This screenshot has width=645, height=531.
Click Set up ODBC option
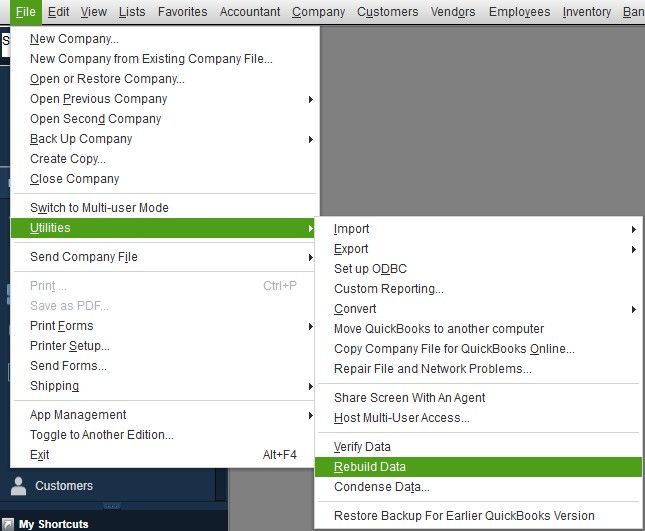[x=370, y=269]
